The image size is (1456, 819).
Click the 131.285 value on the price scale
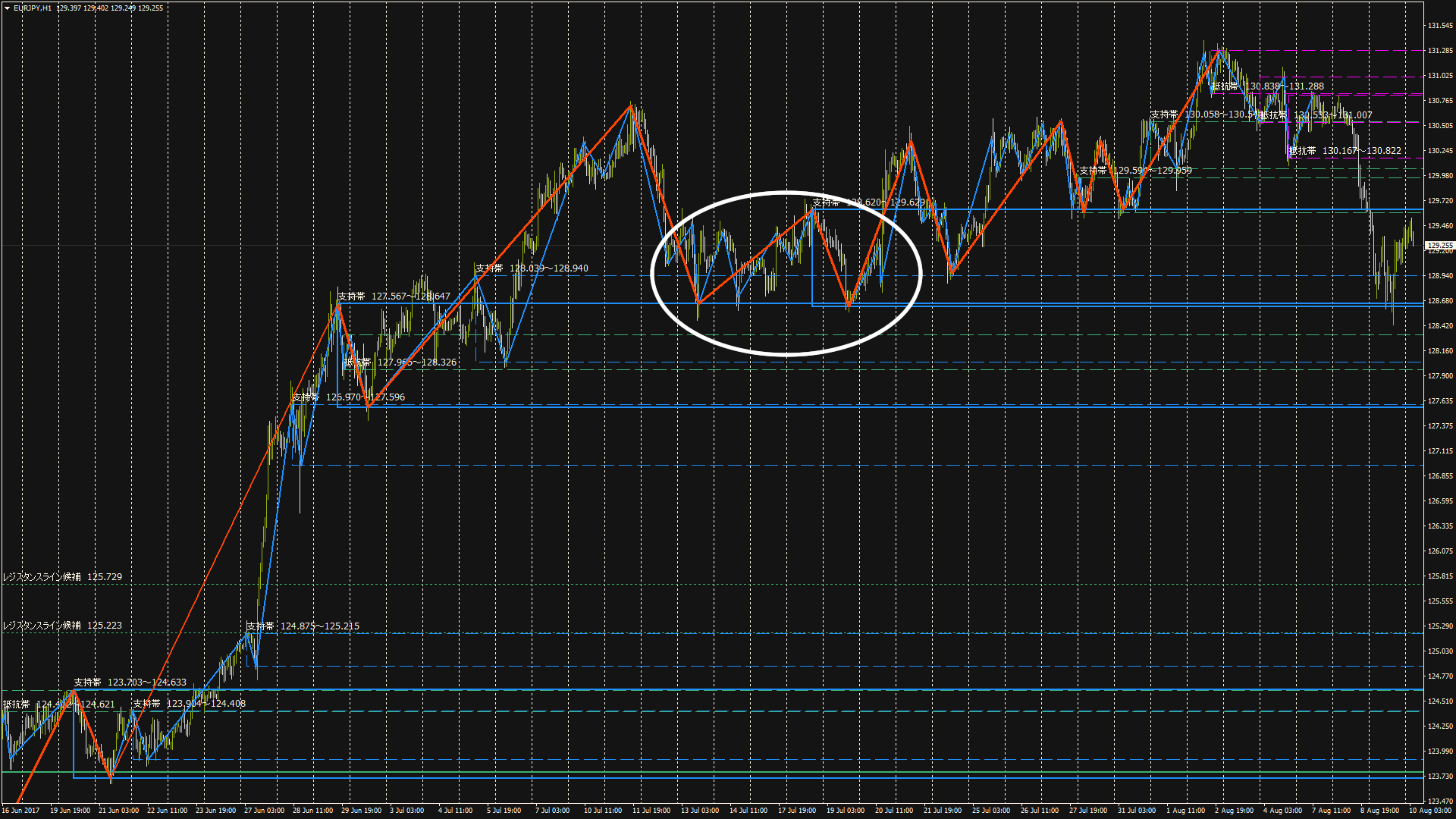click(1440, 51)
